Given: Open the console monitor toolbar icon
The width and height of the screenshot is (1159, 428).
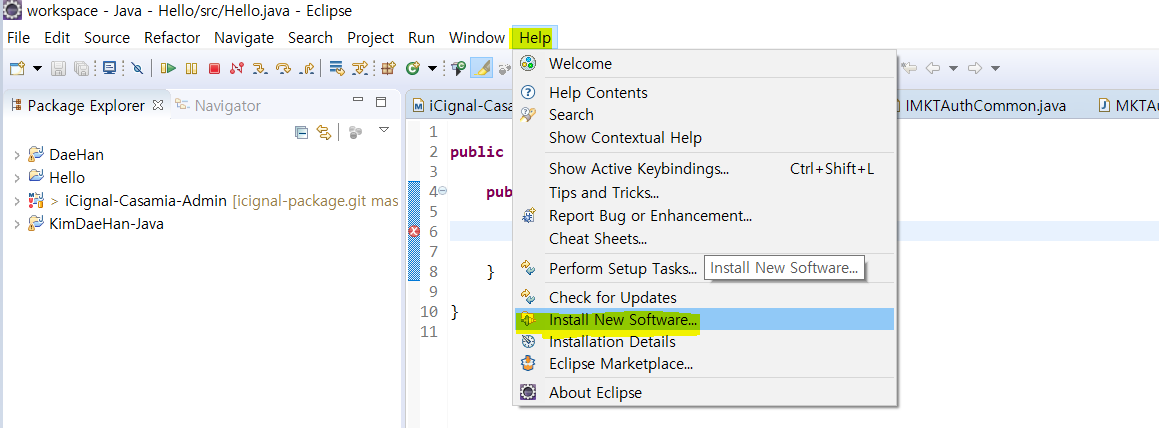Looking at the screenshot, I should point(109,68).
